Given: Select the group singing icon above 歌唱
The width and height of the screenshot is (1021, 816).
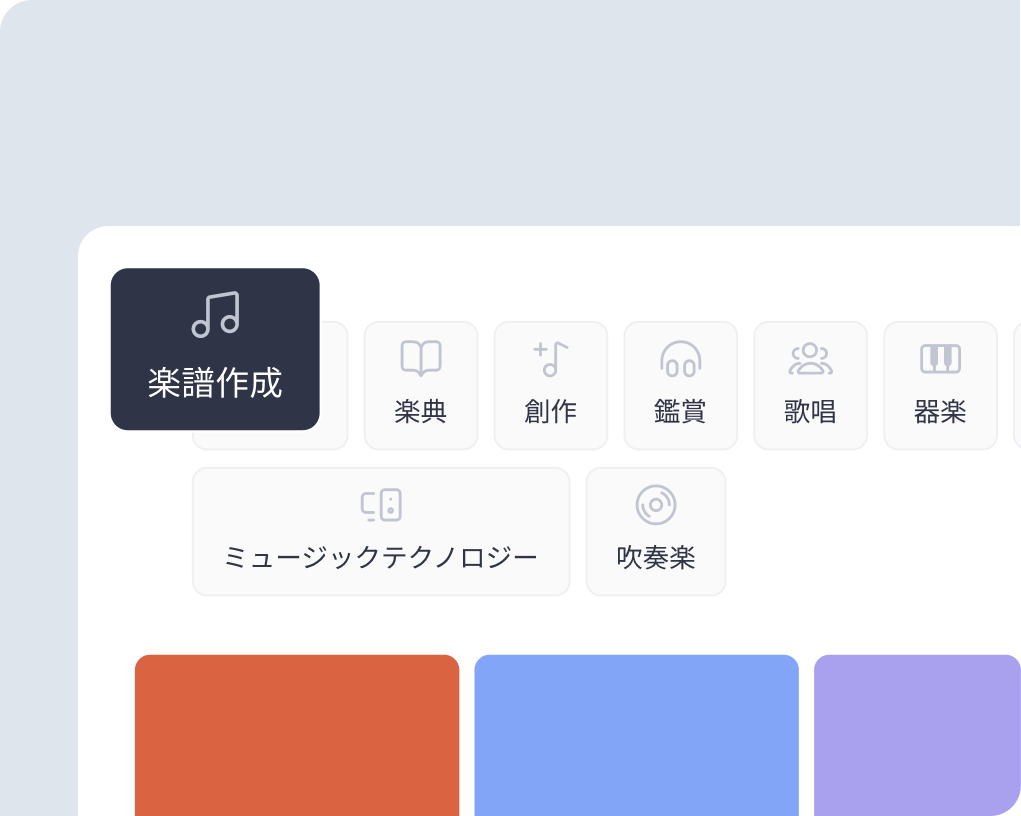Looking at the screenshot, I should point(810,356).
